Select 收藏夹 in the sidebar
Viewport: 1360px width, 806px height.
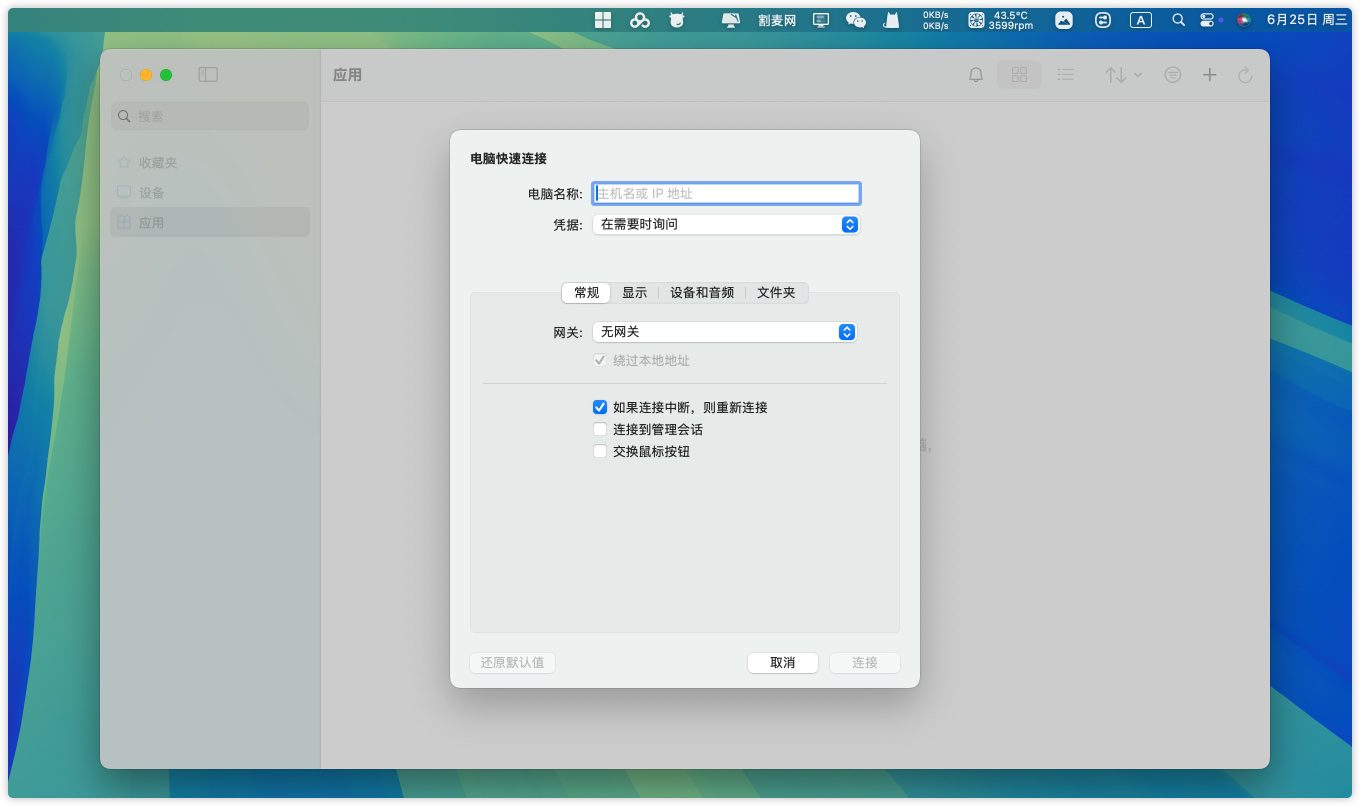(158, 163)
